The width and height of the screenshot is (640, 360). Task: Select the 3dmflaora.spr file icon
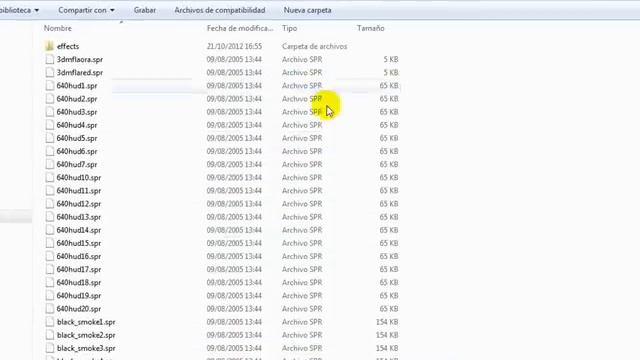50,60
